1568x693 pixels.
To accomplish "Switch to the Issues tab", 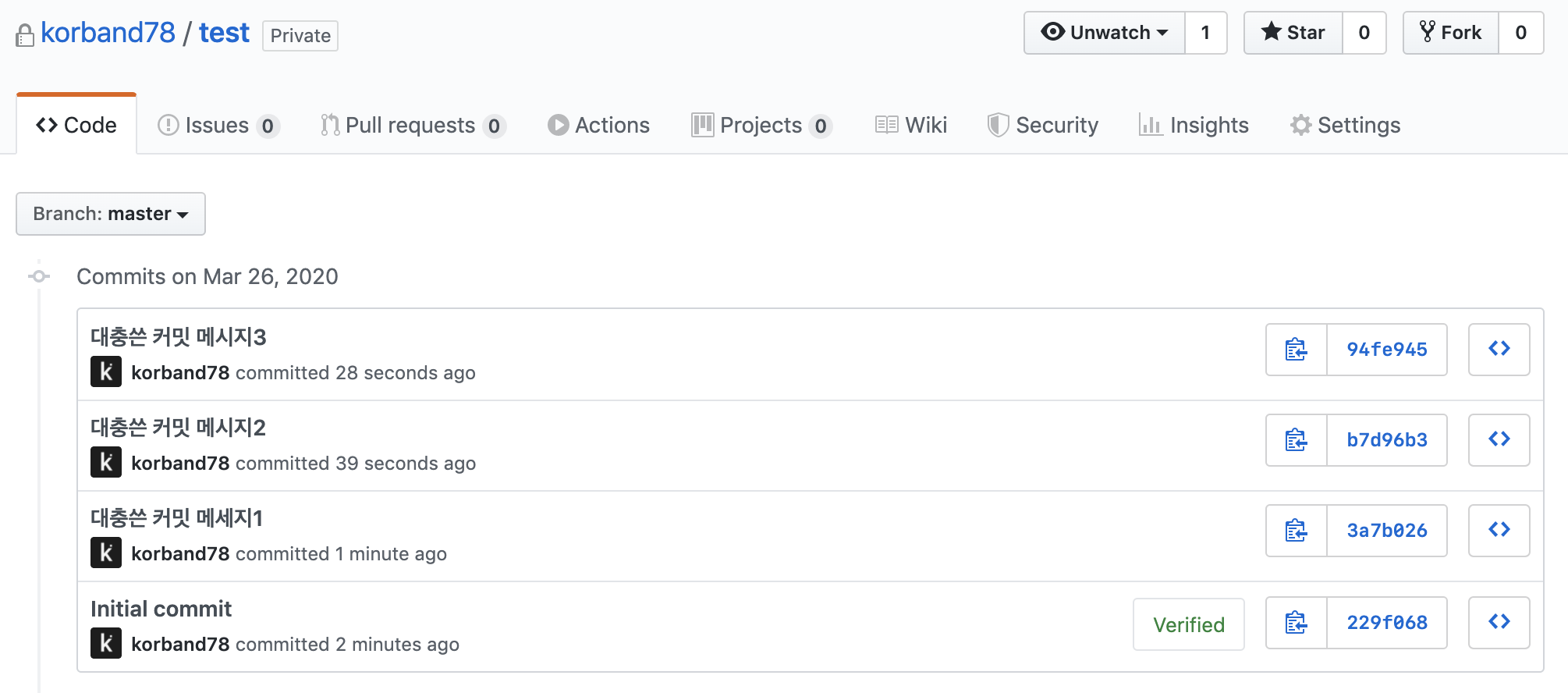I will 218,126.
